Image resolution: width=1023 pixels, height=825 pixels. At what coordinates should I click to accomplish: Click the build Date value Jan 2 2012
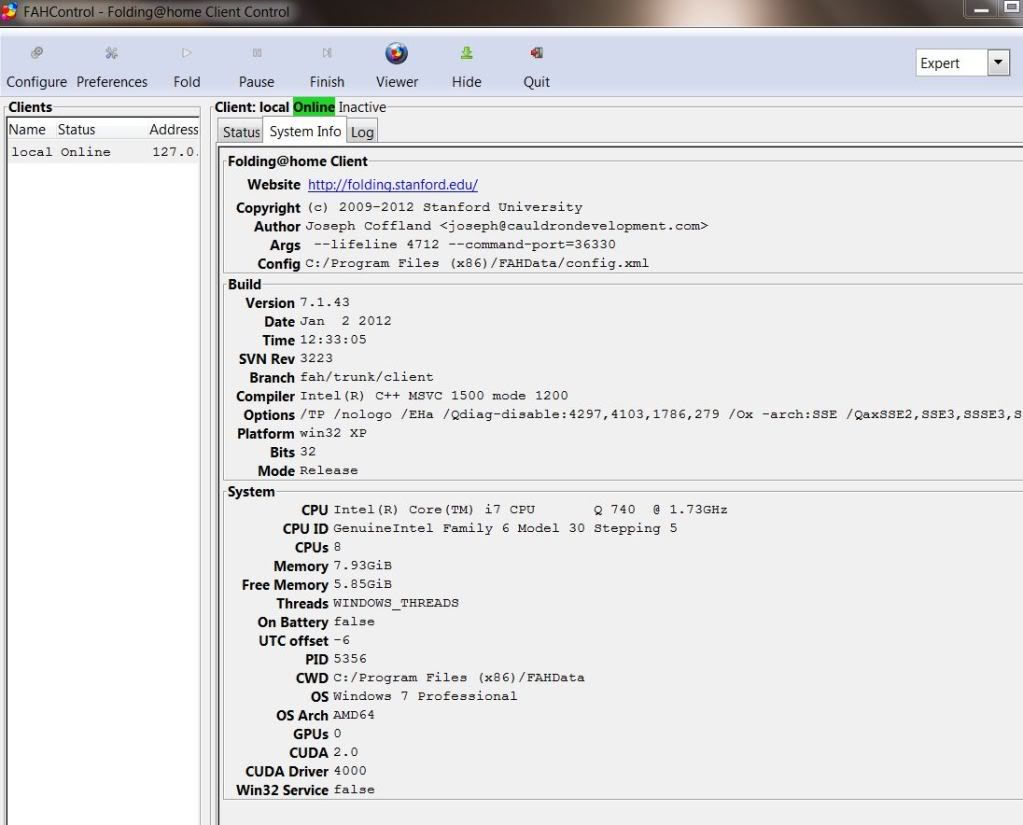click(x=345, y=322)
